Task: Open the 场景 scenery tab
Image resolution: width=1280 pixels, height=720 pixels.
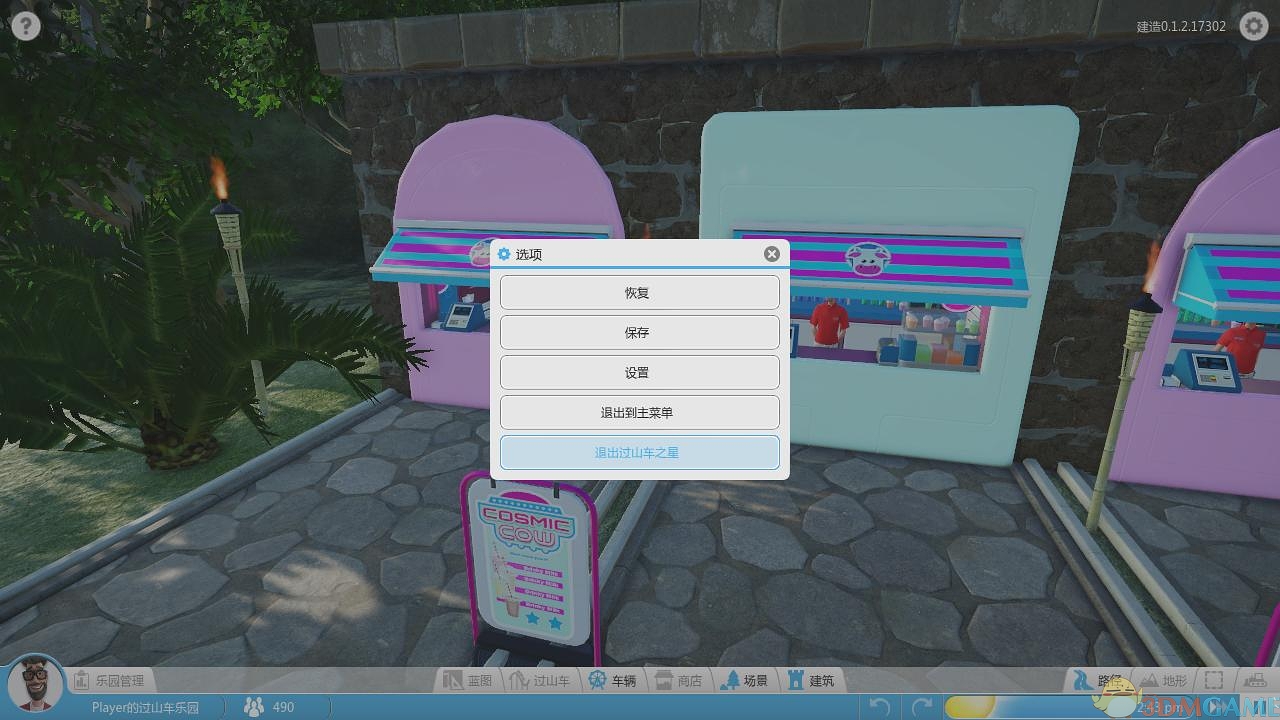Action: coord(744,681)
